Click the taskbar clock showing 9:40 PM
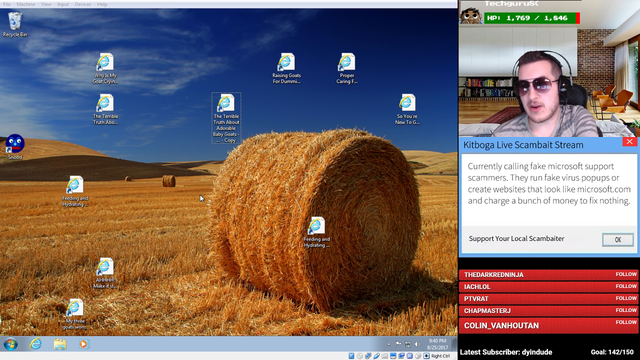Screen dimensions: 640x360 pyautogui.click(x=438, y=344)
